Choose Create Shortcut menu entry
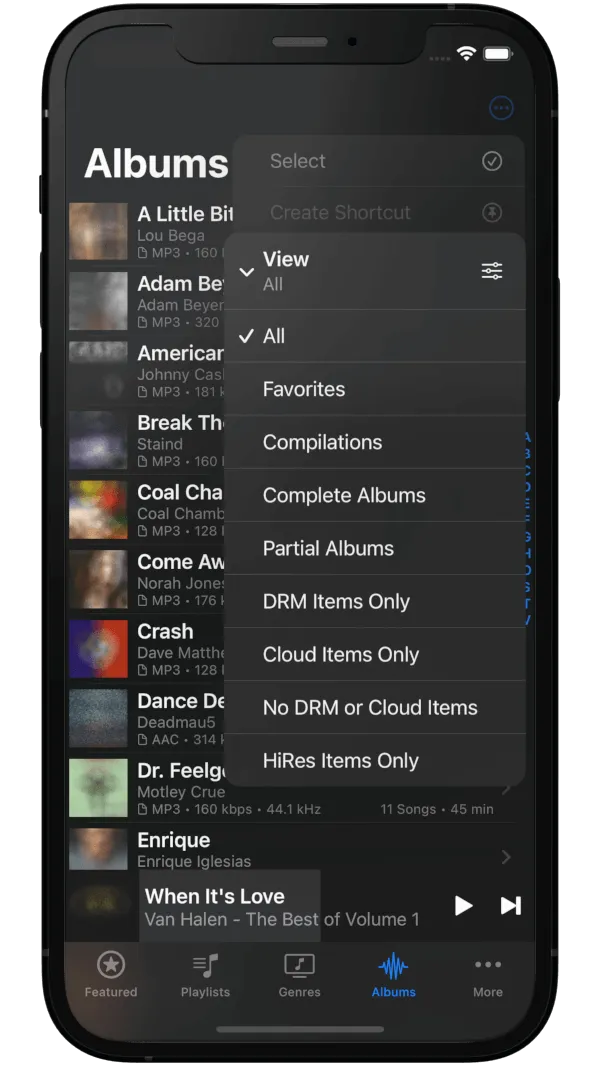Image resolution: width=600 pixels, height=1066 pixels. pos(378,212)
